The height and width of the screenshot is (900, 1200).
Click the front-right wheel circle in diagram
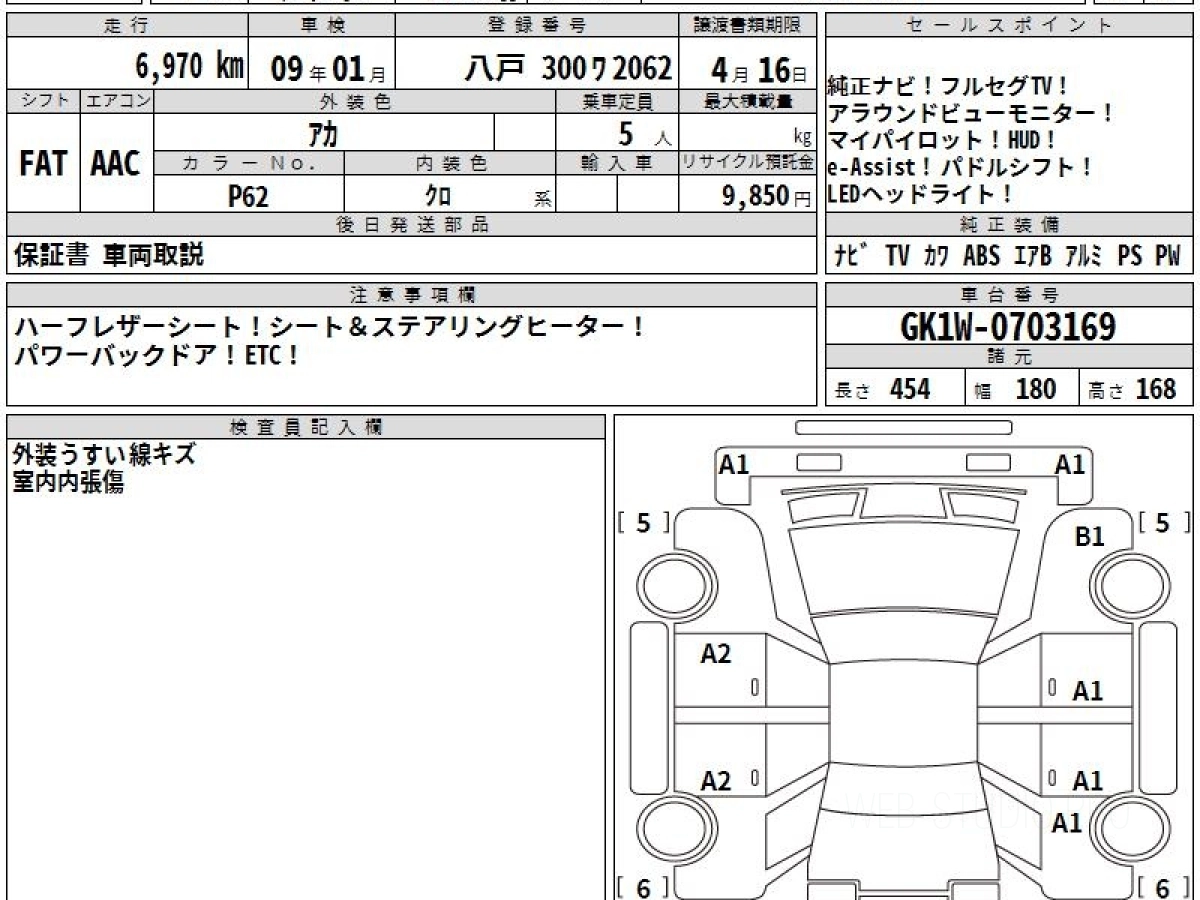click(x=1124, y=583)
